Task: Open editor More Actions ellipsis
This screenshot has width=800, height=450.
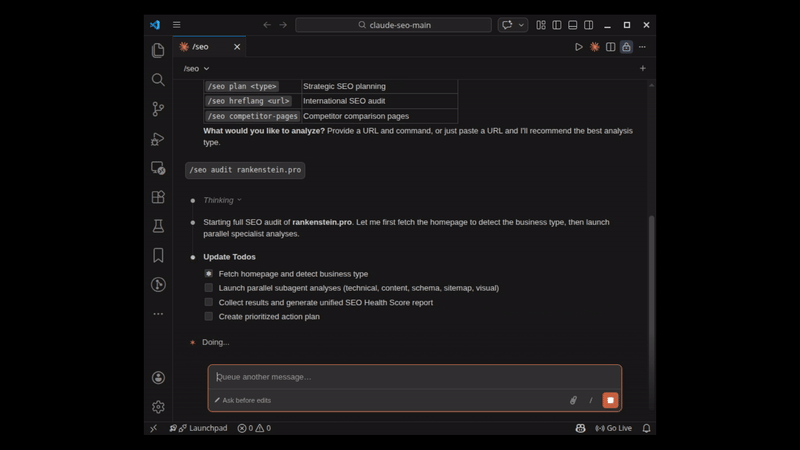Action: (642, 47)
